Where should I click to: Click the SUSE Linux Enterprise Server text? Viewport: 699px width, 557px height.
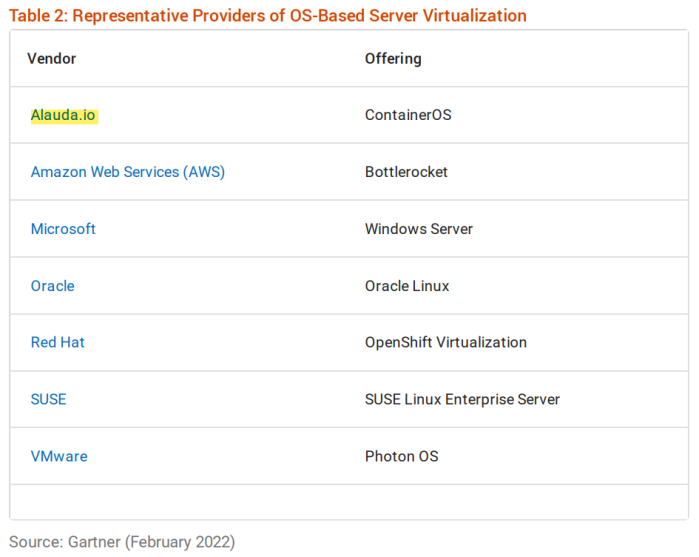[x=462, y=399]
